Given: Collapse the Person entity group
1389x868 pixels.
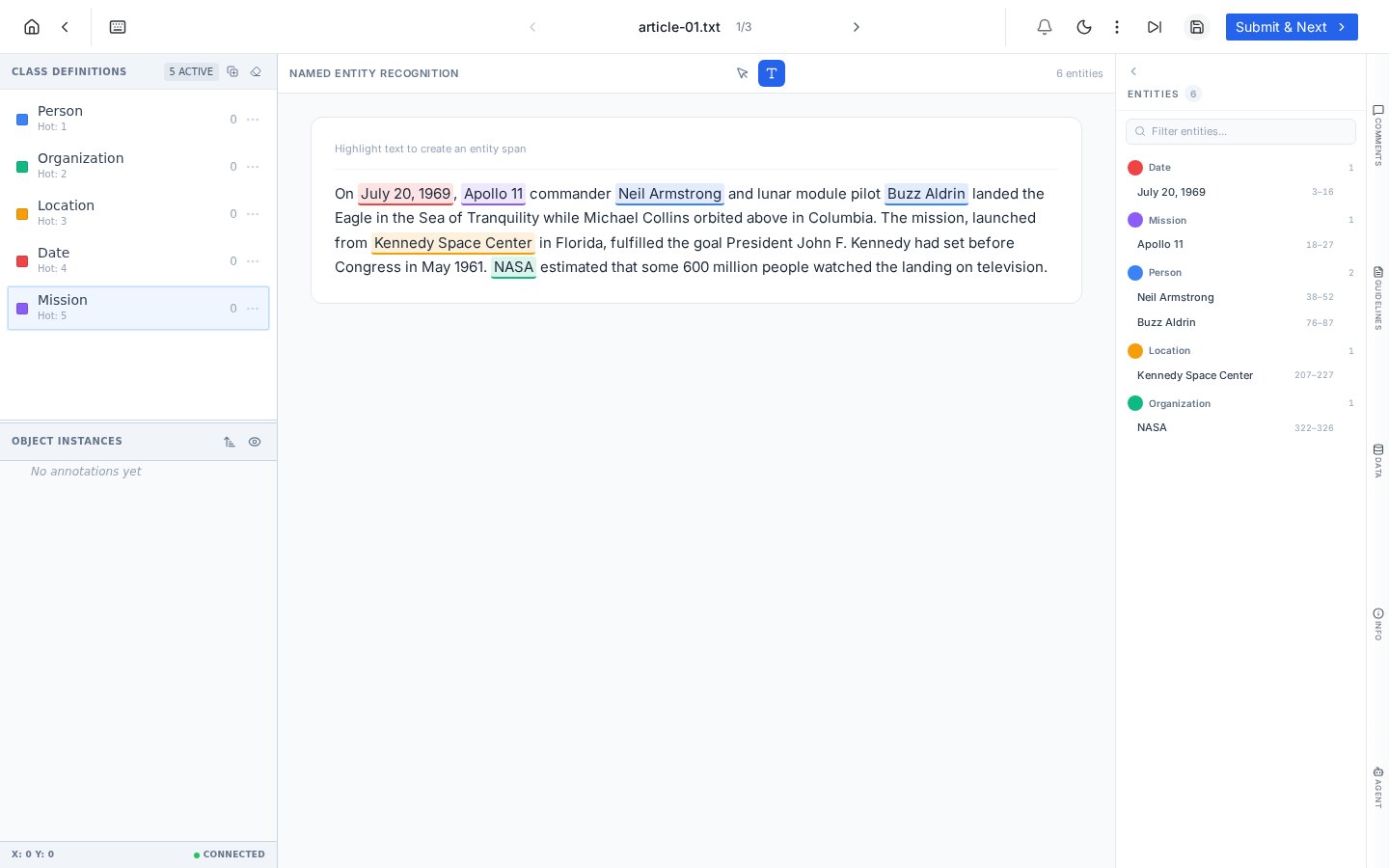Looking at the screenshot, I should [x=1240, y=273].
